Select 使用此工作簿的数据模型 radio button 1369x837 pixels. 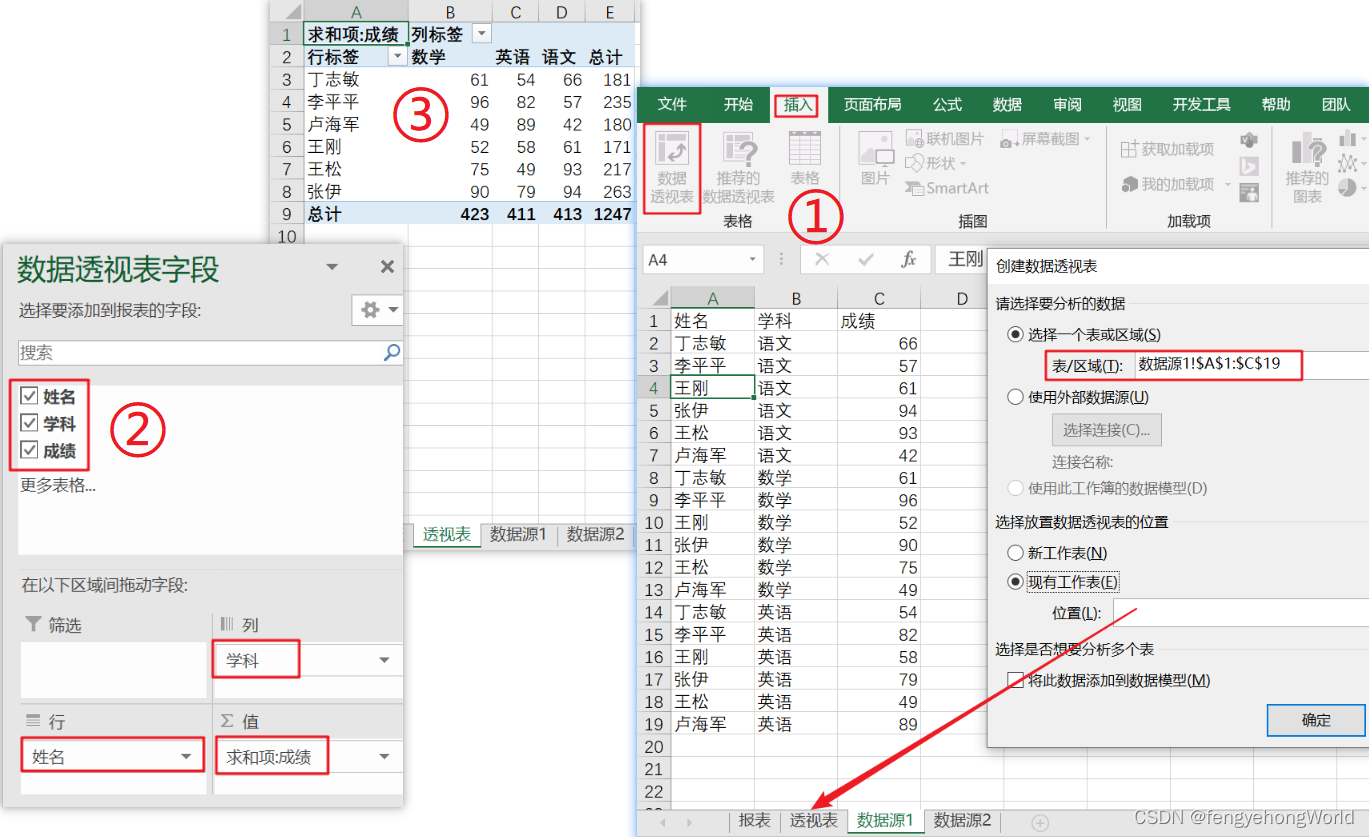click(1016, 488)
